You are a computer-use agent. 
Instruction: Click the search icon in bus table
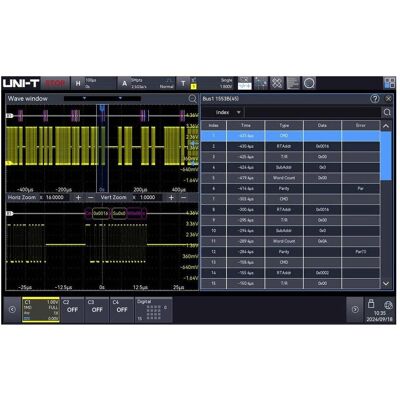(x=387, y=112)
